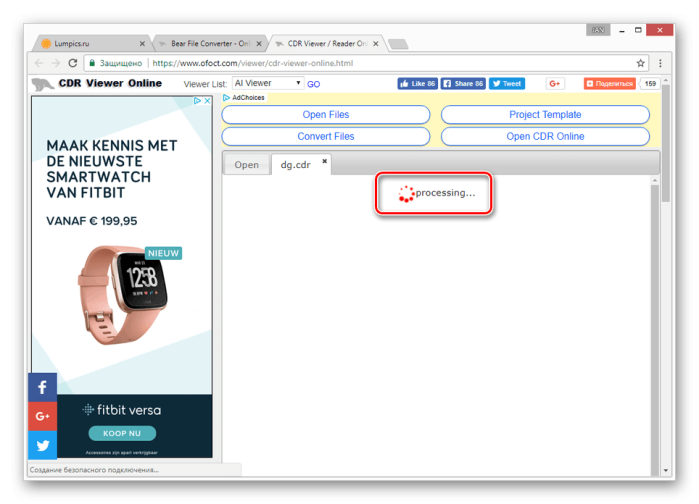Screen dimensions: 699x504
Task: Switch to the Bear File Converter tab
Action: 210,43
